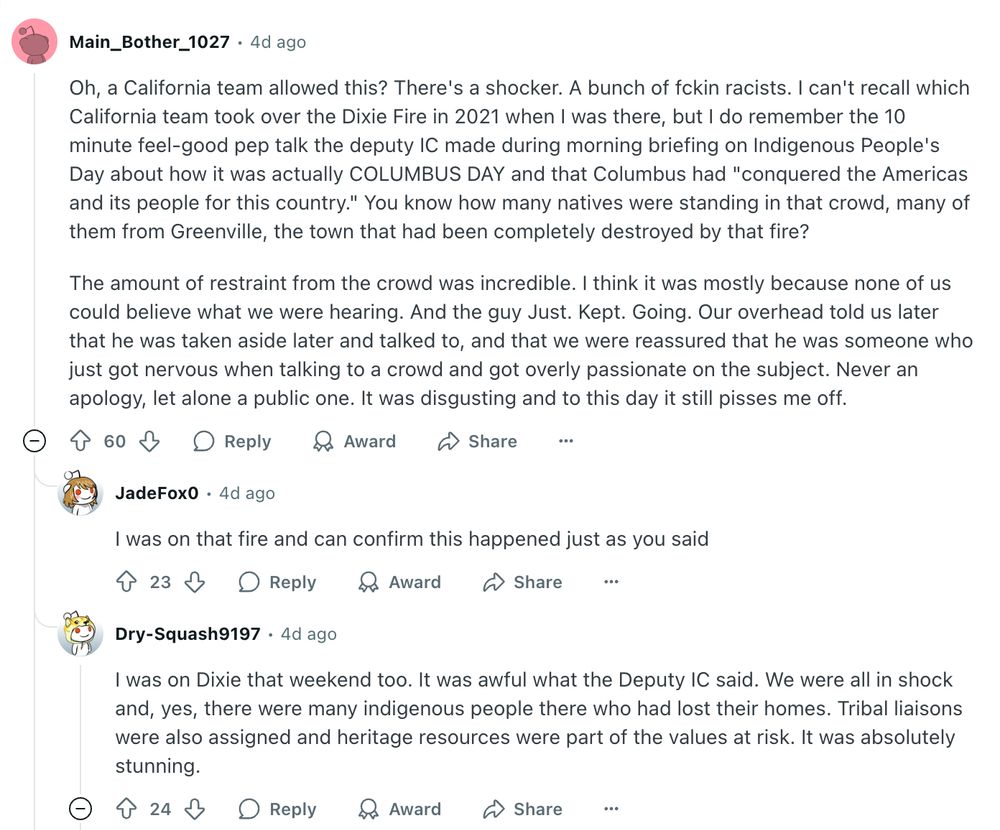This screenshot has height=830, width=1000.
Task: Open JadeFox0's username profile link
Action: point(157,493)
